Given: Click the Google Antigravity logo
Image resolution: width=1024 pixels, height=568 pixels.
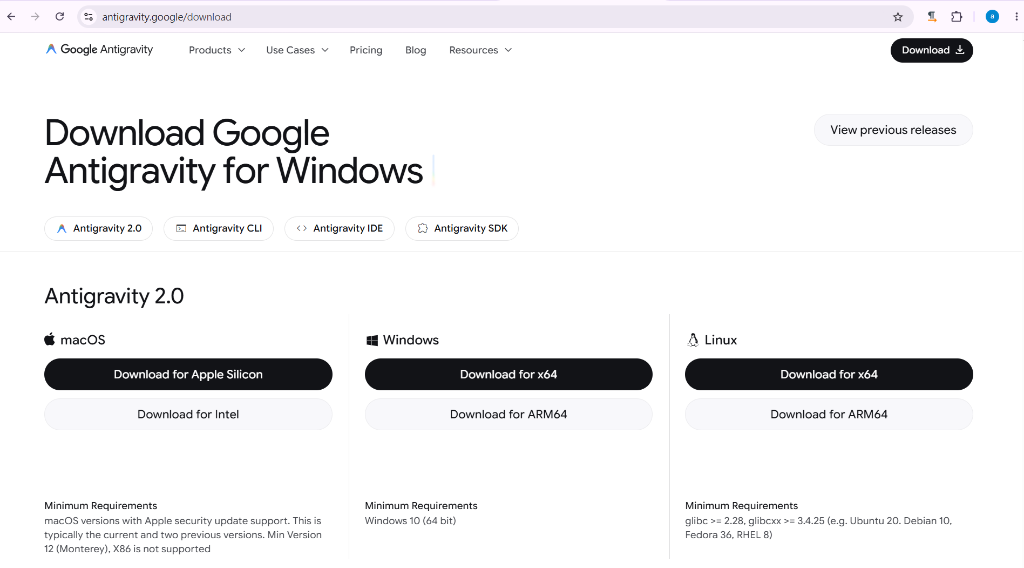Looking at the screenshot, I should point(99,50).
